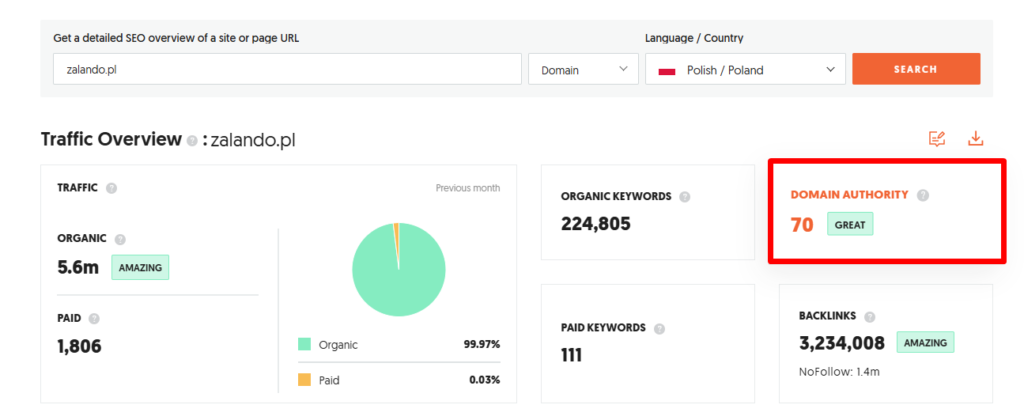
Task: Open the edit report note icon
Action: [937, 138]
